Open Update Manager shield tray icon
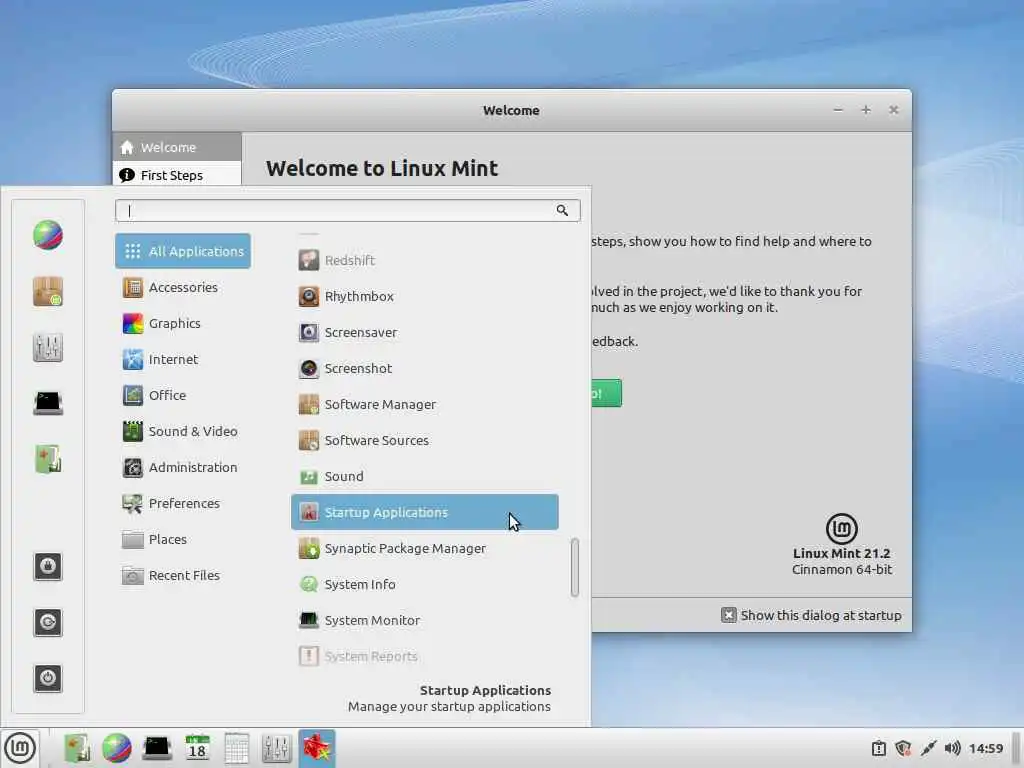Screen dimensions: 1024x768 903,748
